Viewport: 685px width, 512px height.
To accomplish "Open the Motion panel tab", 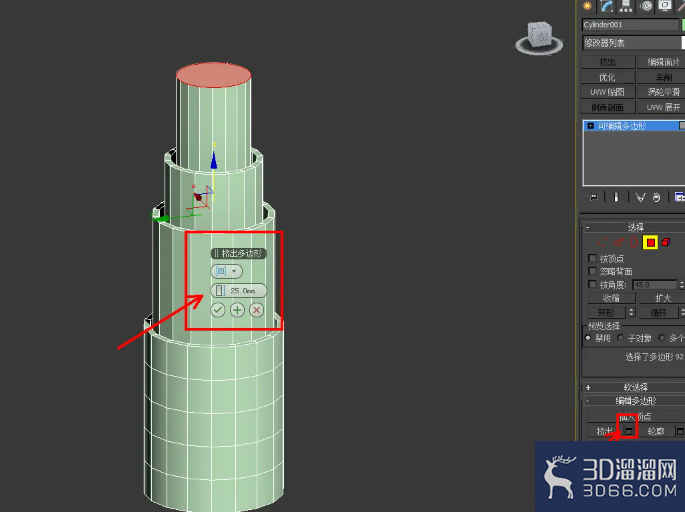I will pos(646,6).
